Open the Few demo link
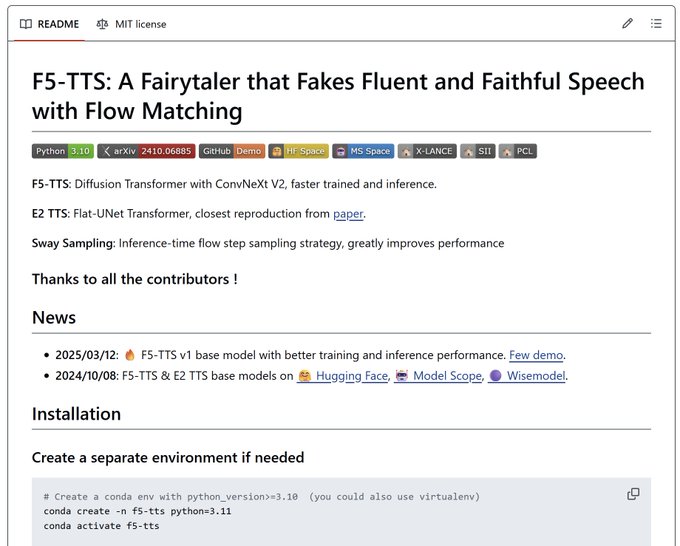 click(536, 355)
